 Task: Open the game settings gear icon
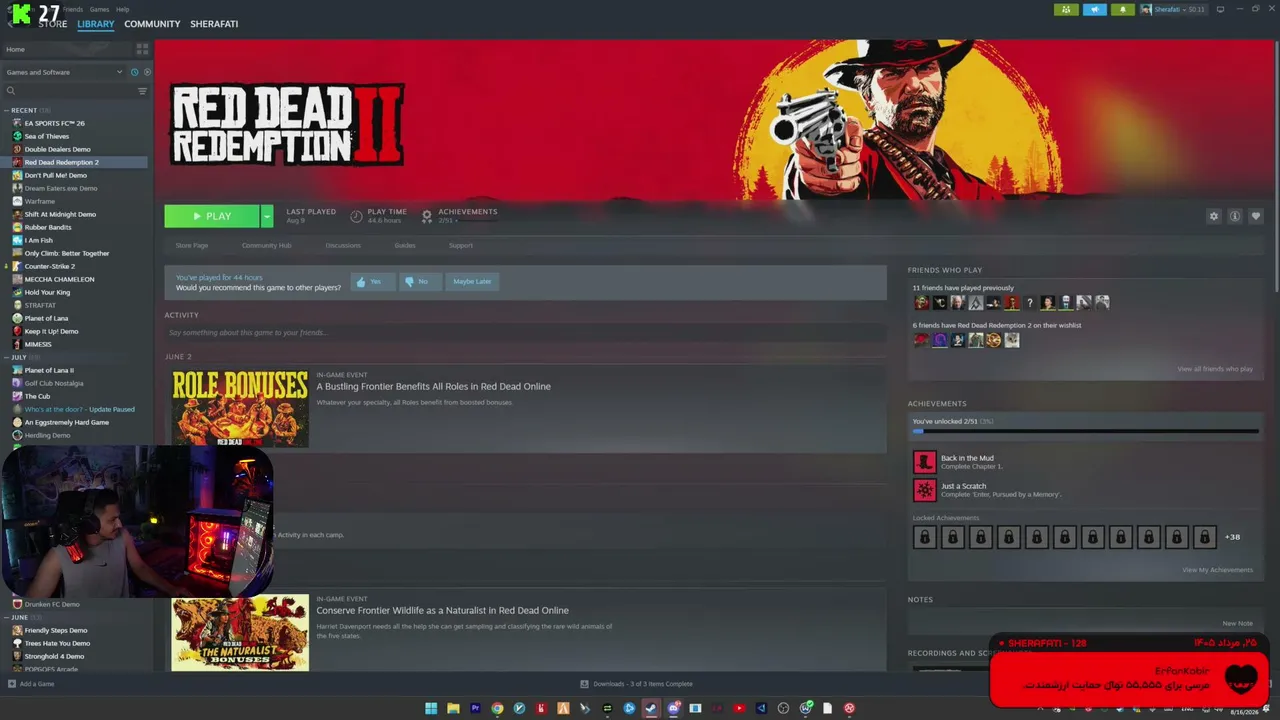click(x=1214, y=216)
